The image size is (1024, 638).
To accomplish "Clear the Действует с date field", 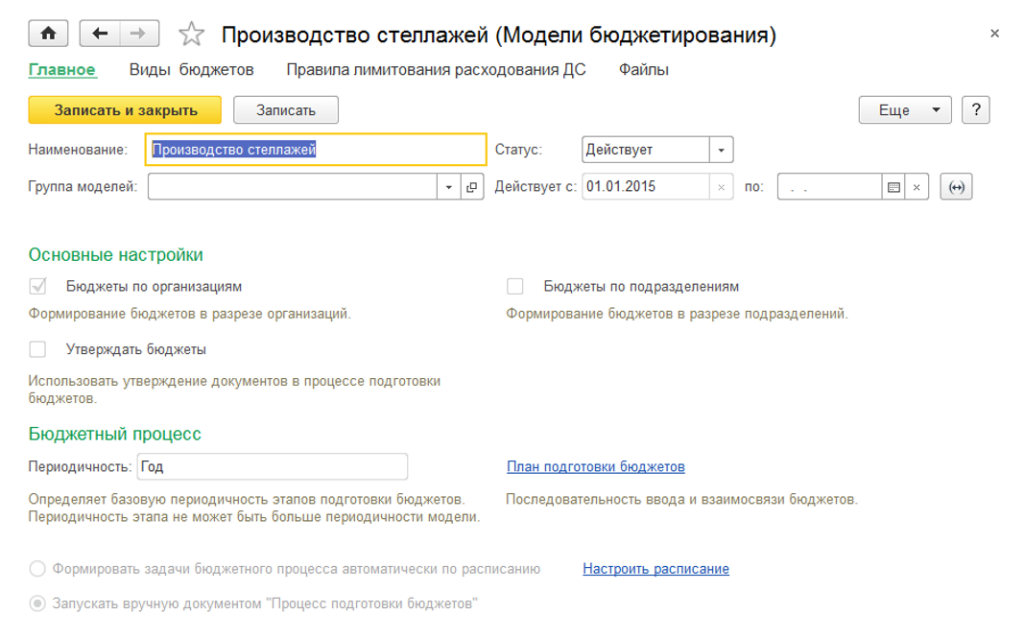I will (x=723, y=187).
